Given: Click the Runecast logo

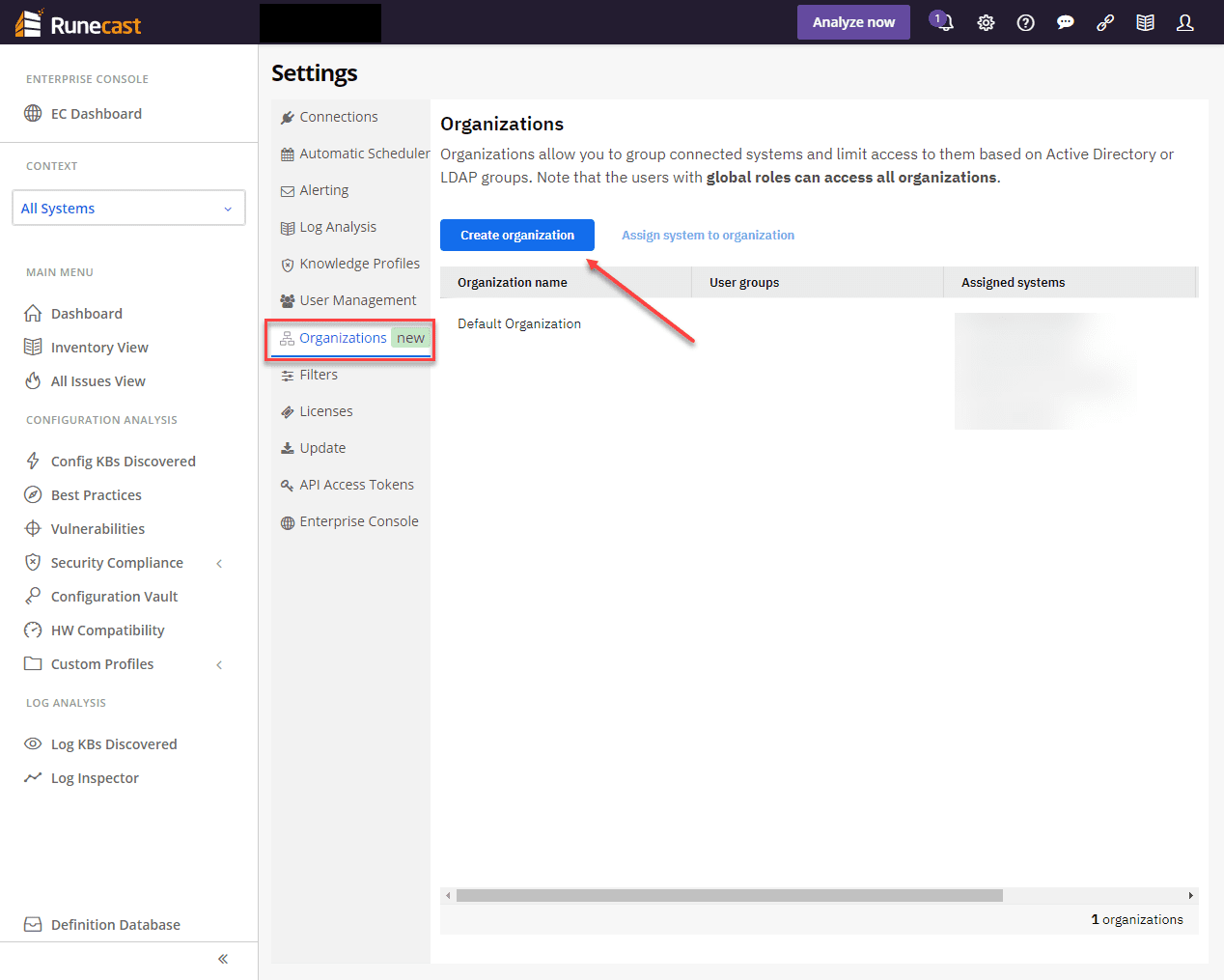Looking at the screenshot, I should [78, 23].
